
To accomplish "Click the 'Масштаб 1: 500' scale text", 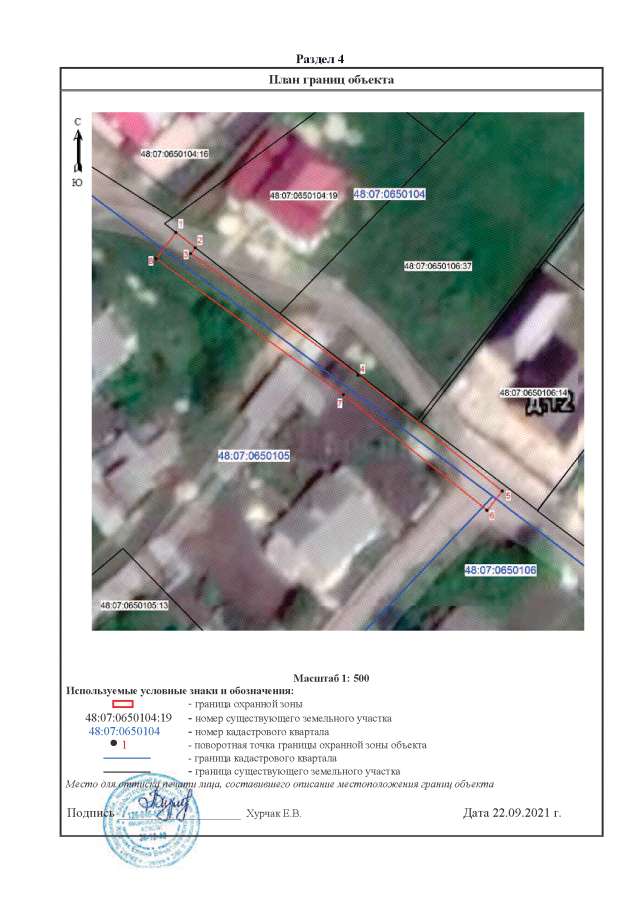I will tap(331, 679).
